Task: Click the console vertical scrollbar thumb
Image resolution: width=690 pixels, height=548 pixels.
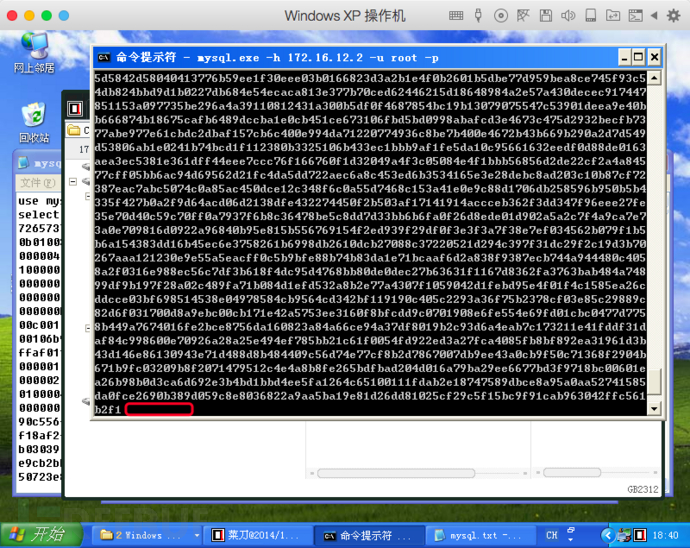Action: 654,382
